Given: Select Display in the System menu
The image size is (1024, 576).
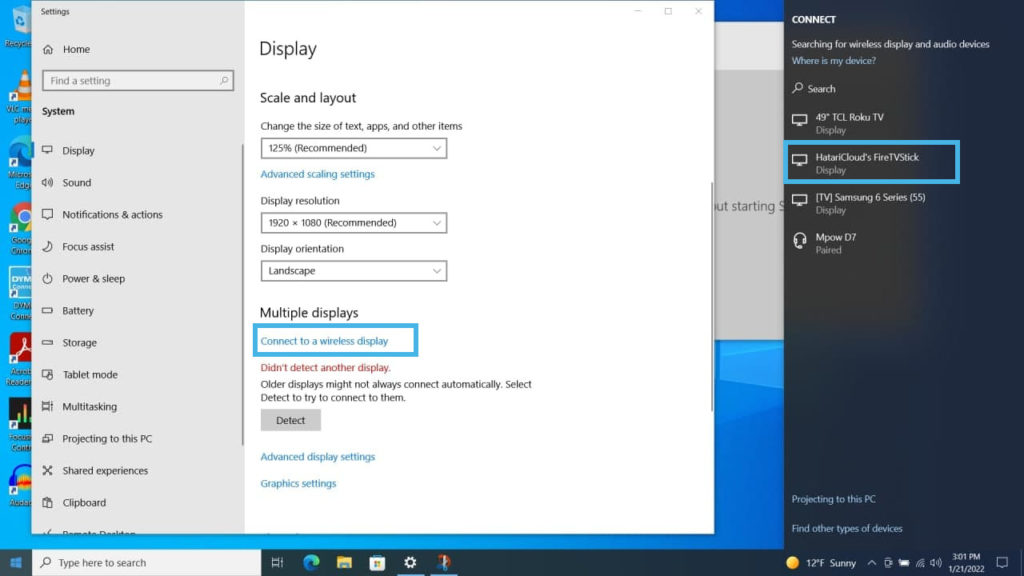Looking at the screenshot, I should (78, 150).
